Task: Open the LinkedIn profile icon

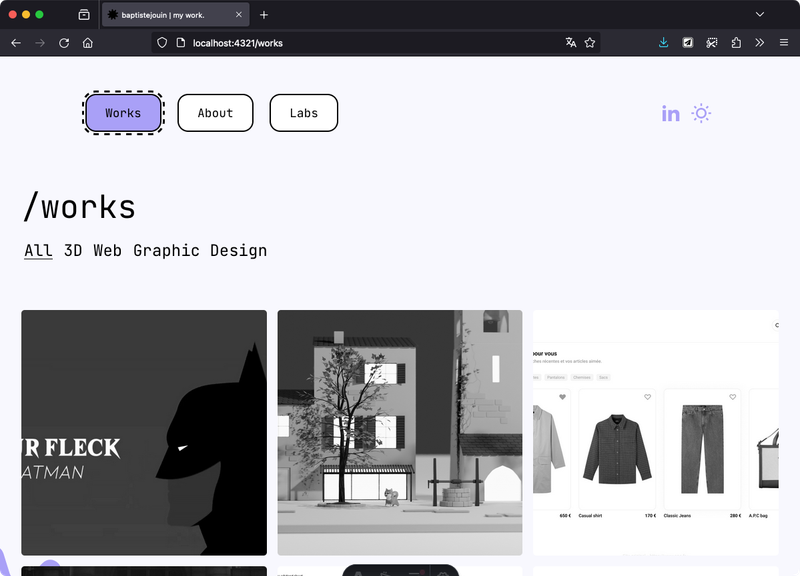Action: tap(670, 114)
